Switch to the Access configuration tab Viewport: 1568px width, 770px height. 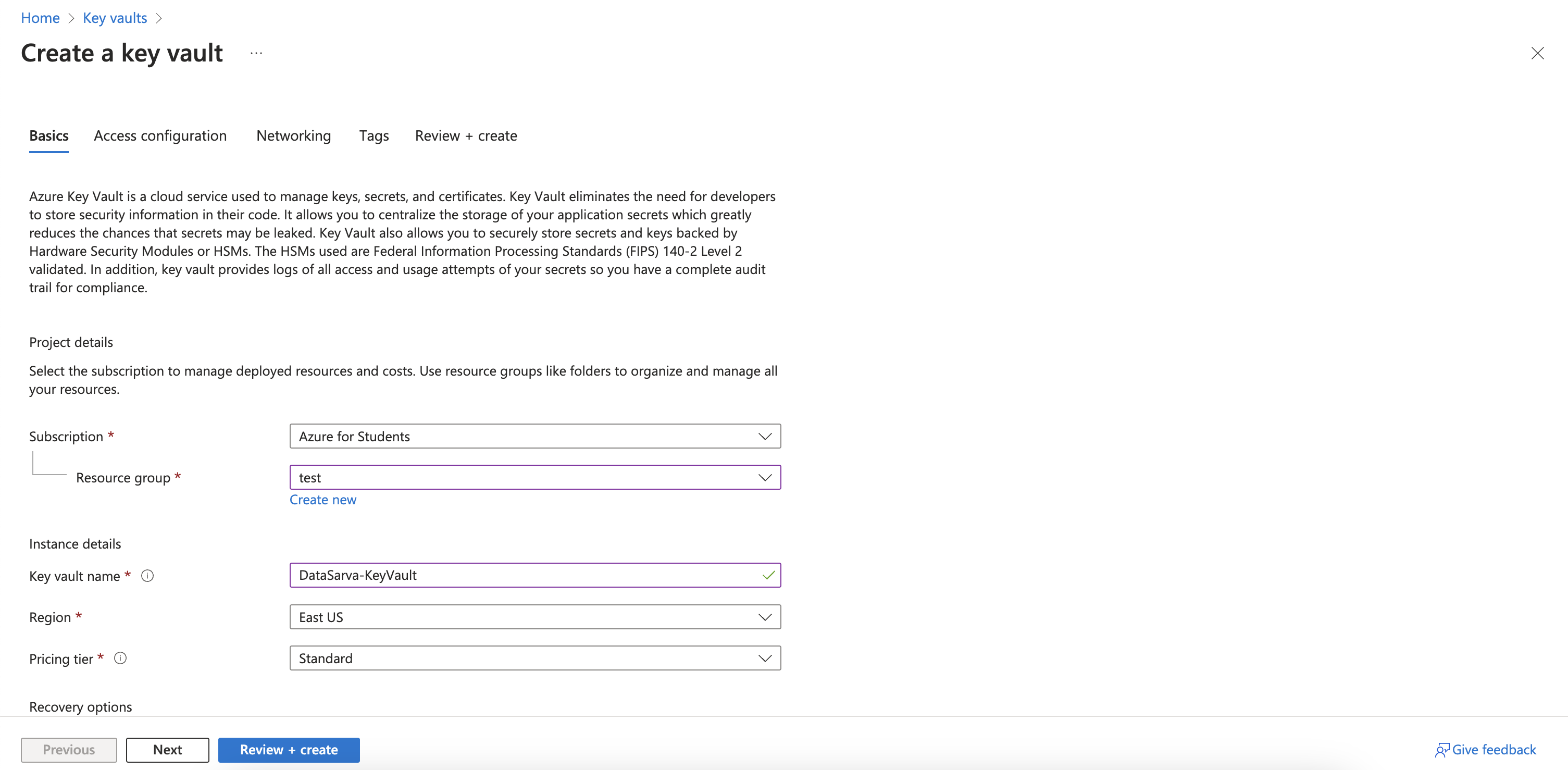(x=160, y=136)
